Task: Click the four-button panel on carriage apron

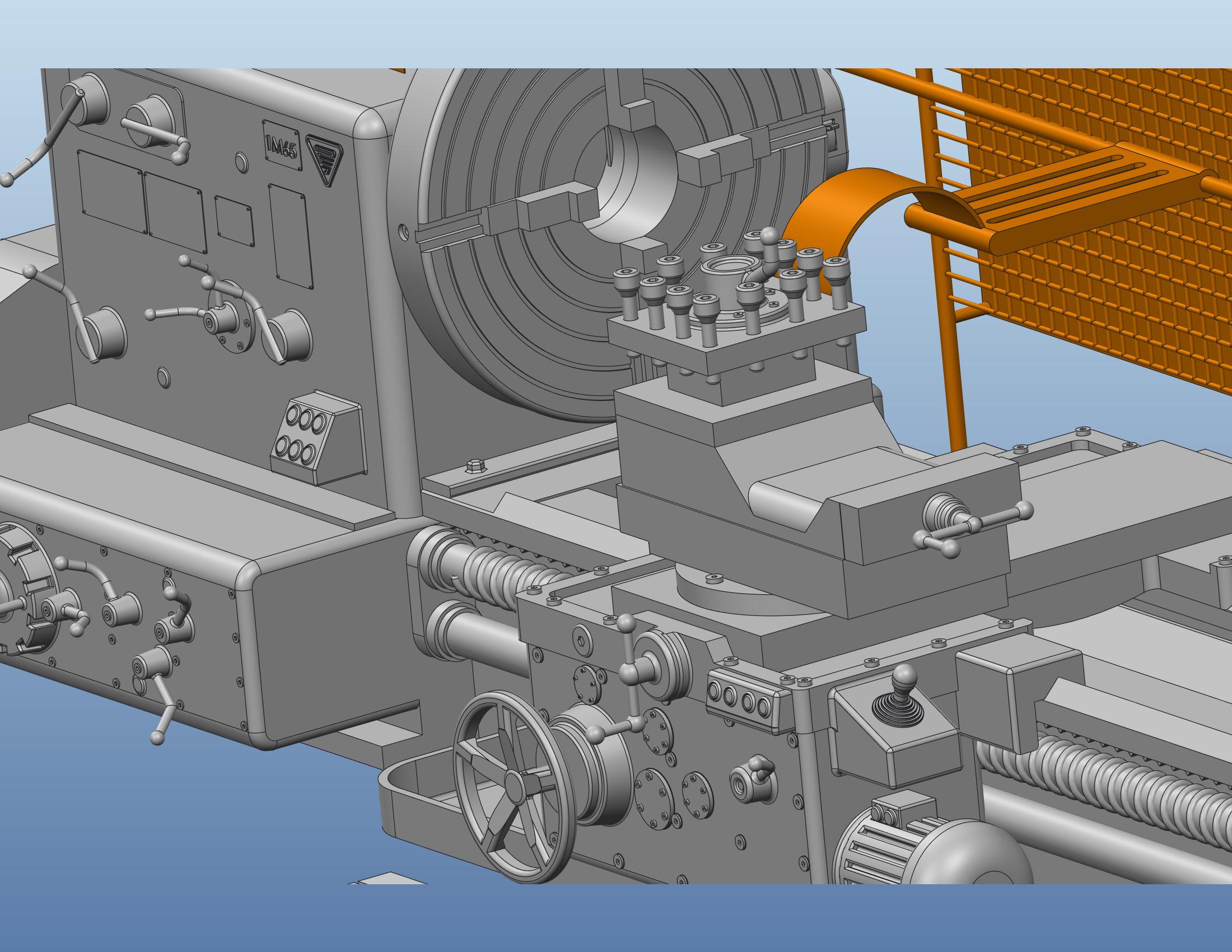Action: pos(740,701)
